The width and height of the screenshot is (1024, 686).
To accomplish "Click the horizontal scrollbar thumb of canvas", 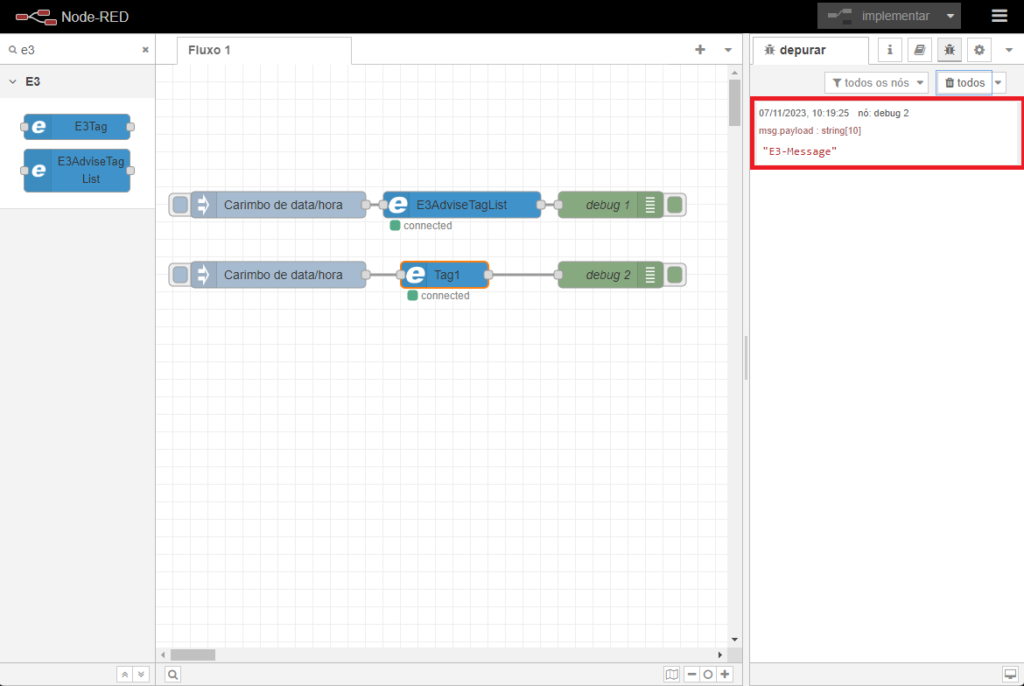I will 192,655.
